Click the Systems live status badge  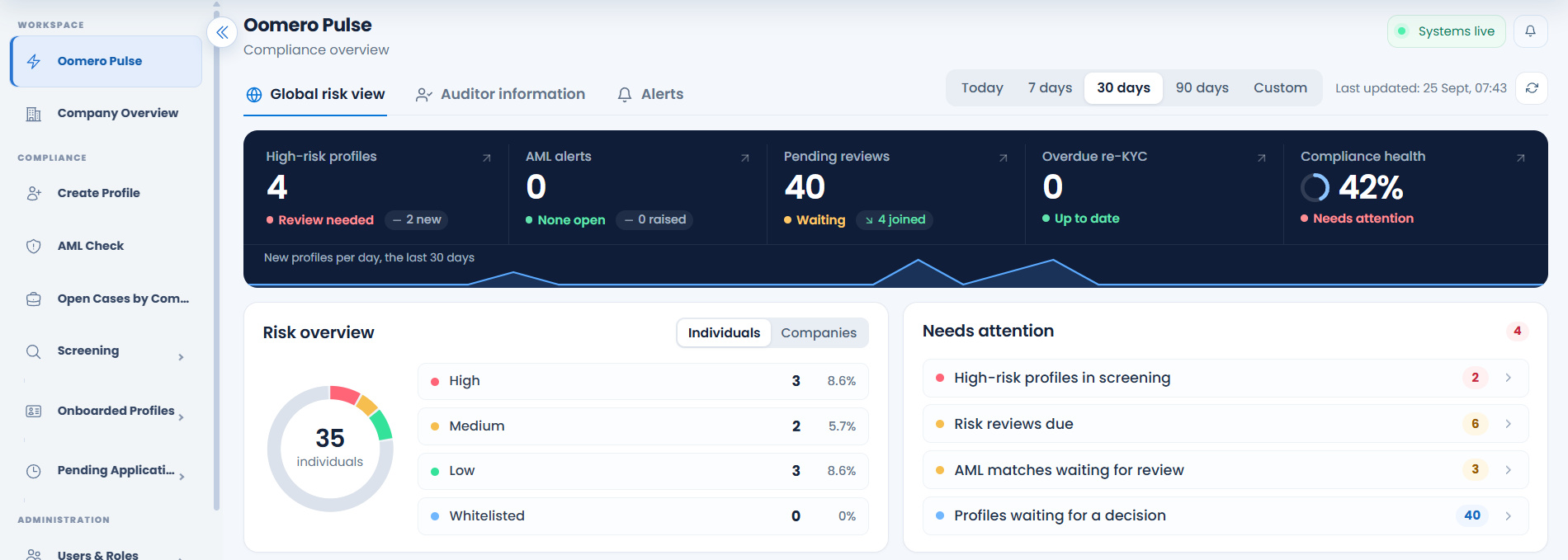pyautogui.click(x=1446, y=31)
